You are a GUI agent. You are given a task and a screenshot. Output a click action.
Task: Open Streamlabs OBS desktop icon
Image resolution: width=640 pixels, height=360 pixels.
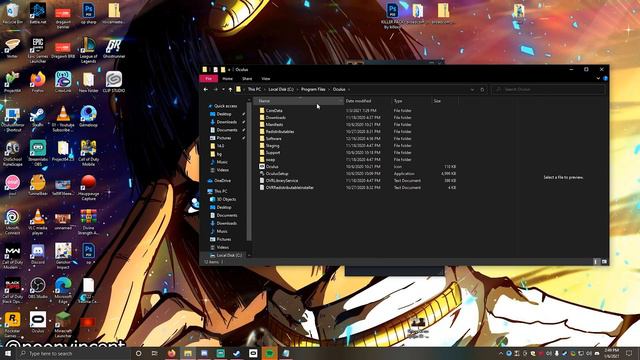38,153
